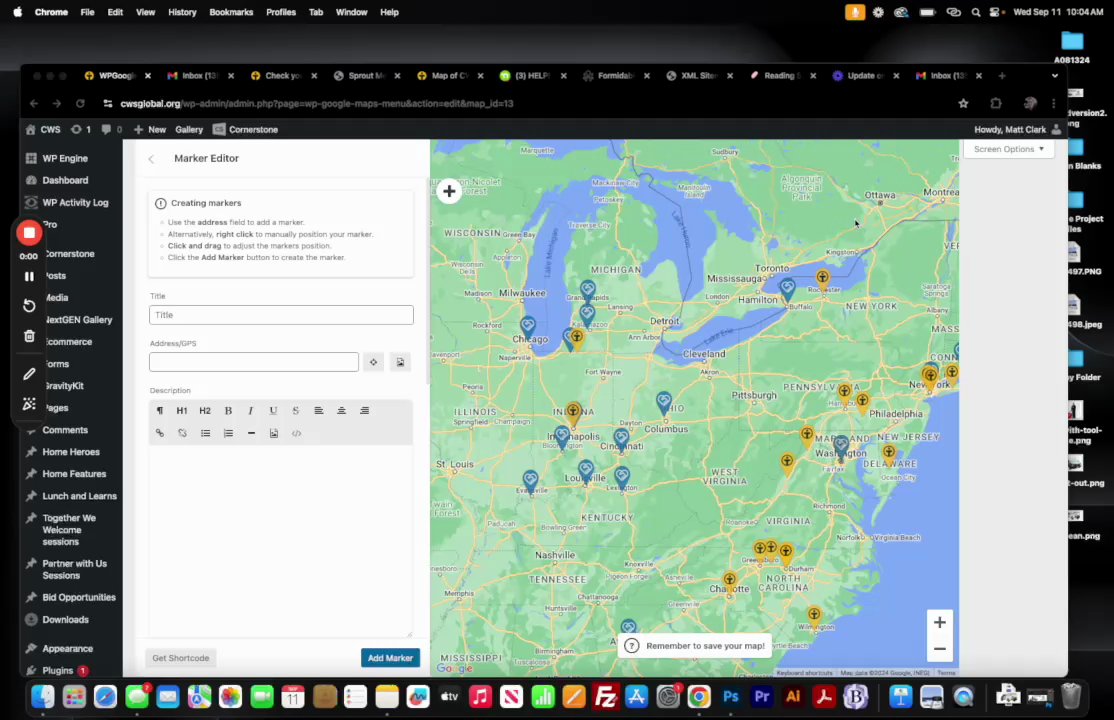Open Appearance in the WordPress sidebar
The height and width of the screenshot is (720, 1114).
67,649
